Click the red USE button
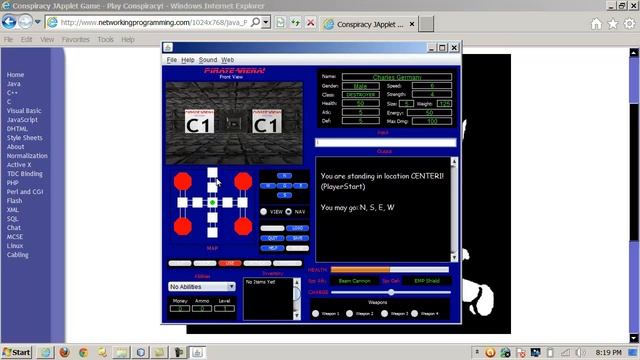Viewport: 640px width, 360px height. click(230, 263)
